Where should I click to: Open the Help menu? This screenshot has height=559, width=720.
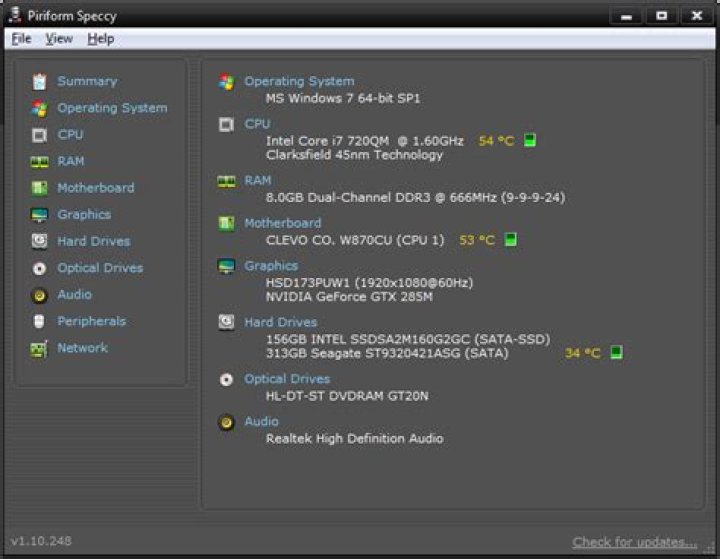coord(101,39)
